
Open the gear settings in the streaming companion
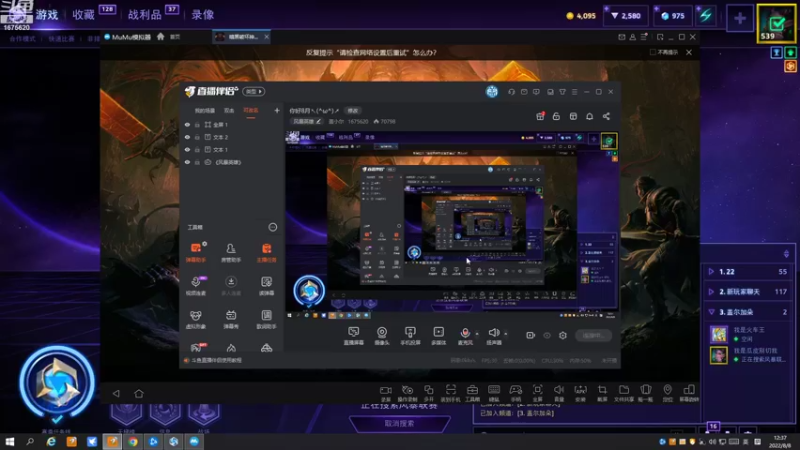click(563, 335)
